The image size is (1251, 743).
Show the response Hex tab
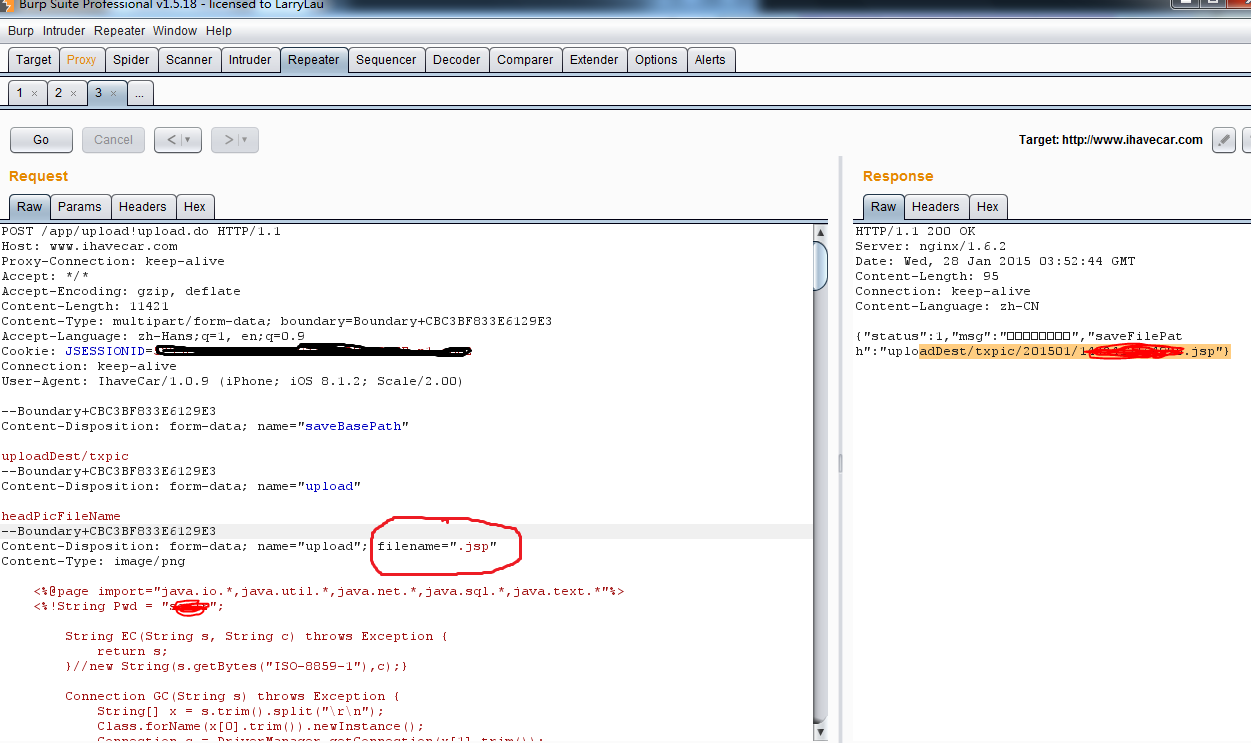[988, 207]
